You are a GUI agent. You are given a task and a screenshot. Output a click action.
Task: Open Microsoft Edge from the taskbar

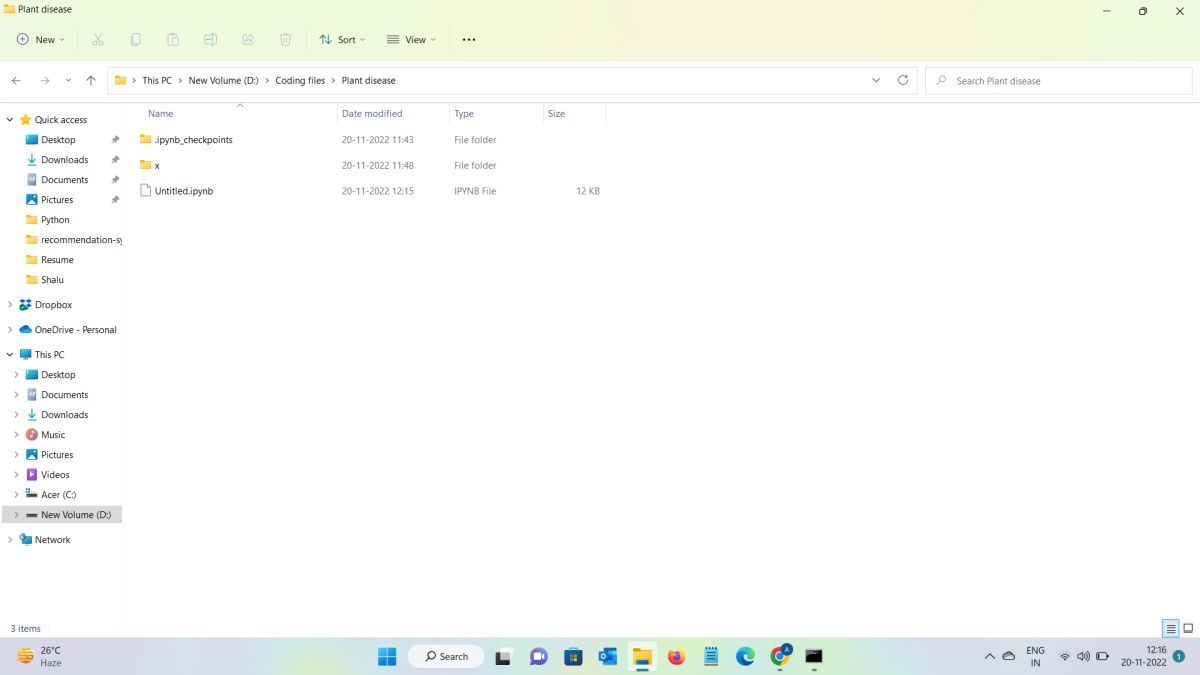(745, 657)
